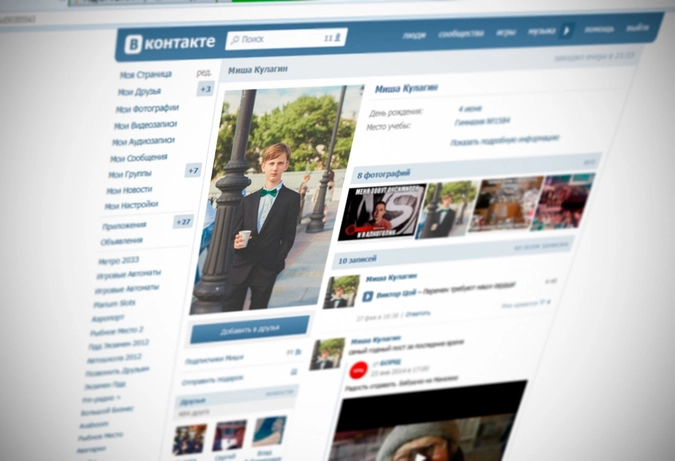Click the school link Гимназия №1584
The height and width of the screenshot is (461, 675).
(x=482, y=122)
